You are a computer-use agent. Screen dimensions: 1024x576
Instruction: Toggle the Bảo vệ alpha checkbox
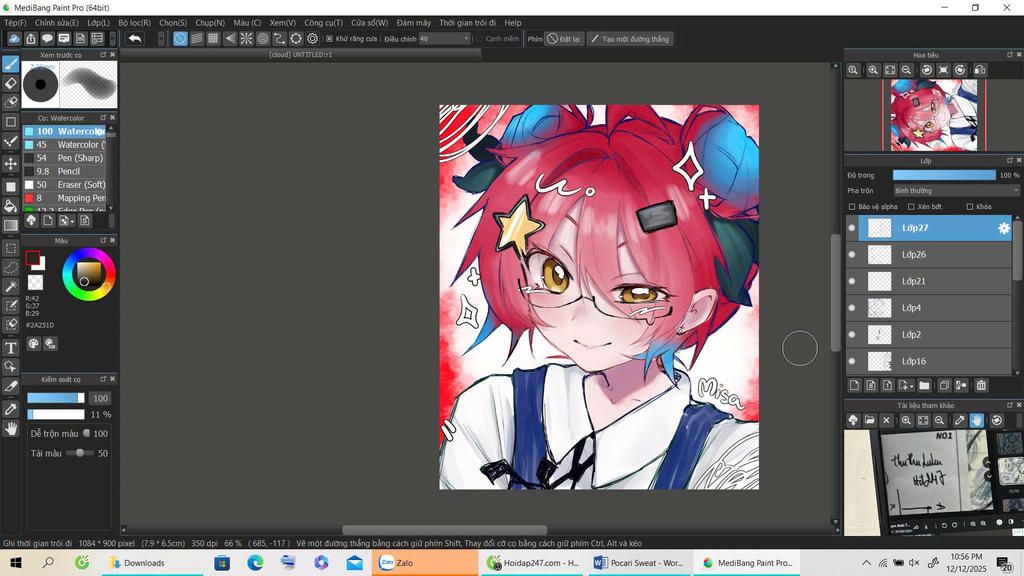pyautogui.click(x=852, y=206)
